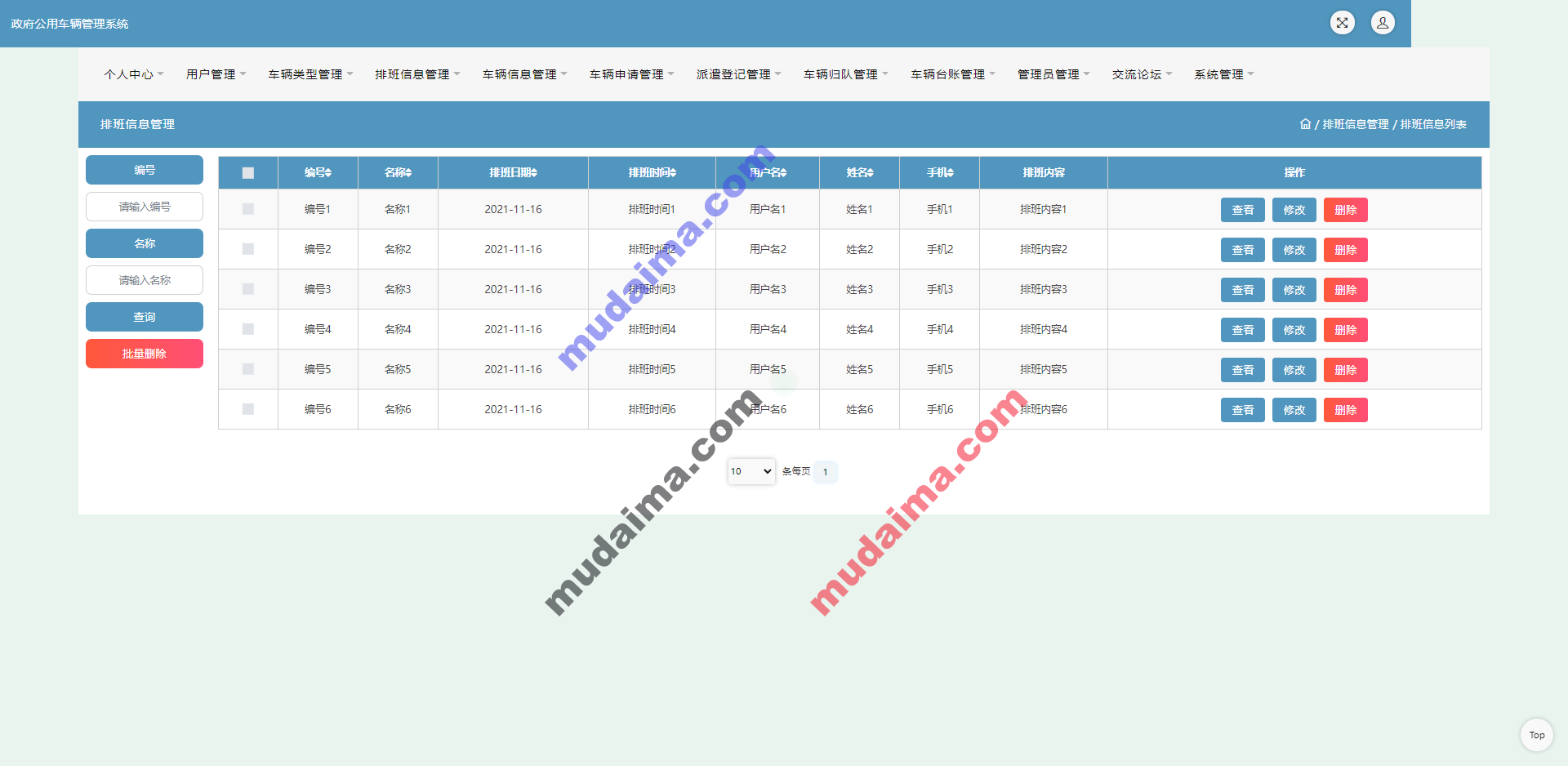View details of row 编号4 with 查看
The image size is (1568, 766).
pos(1243,330)
